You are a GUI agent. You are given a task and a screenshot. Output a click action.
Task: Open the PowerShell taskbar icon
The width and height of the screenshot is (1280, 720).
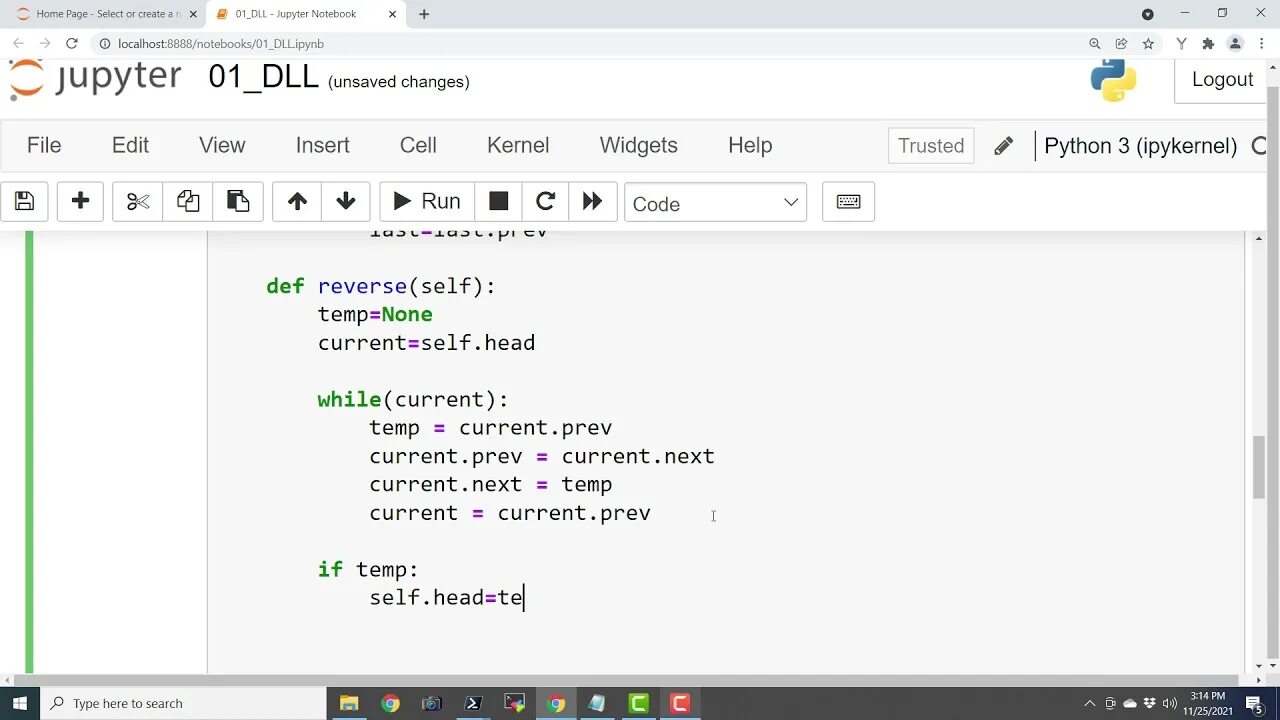473,703
